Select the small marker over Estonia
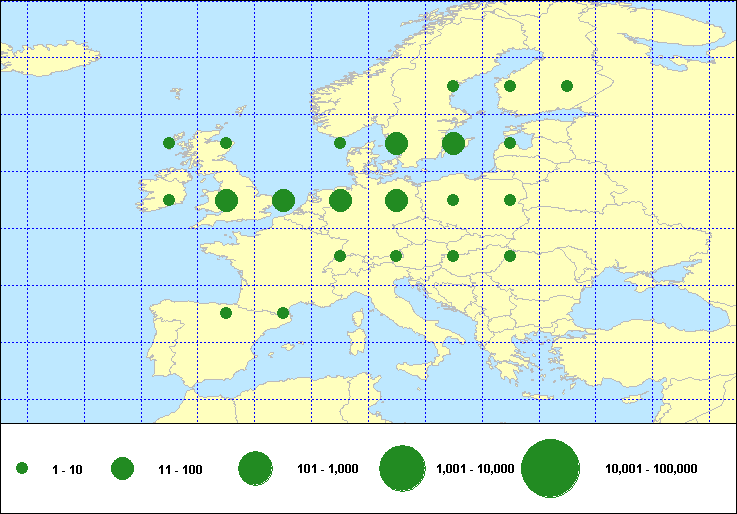 (x=510, y=143)
